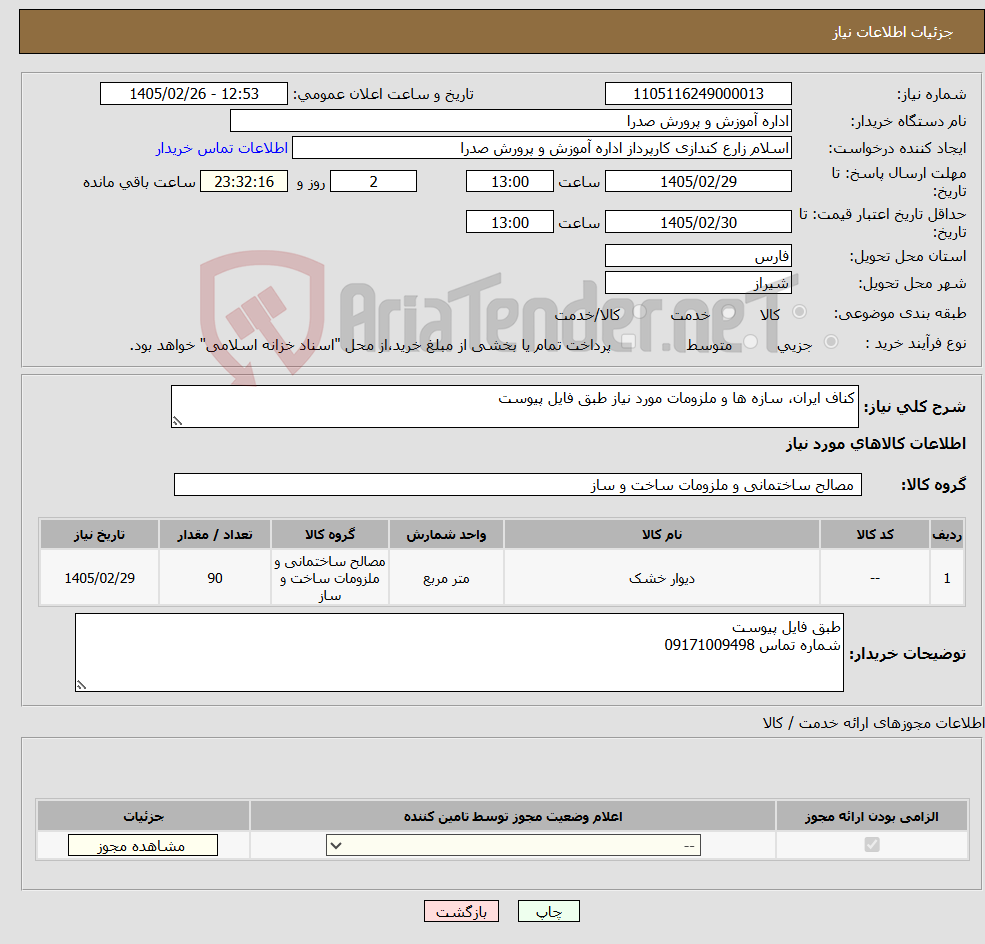Click the واحد شمارش column header
The image size is (985, 944).
tap(446, 534)
